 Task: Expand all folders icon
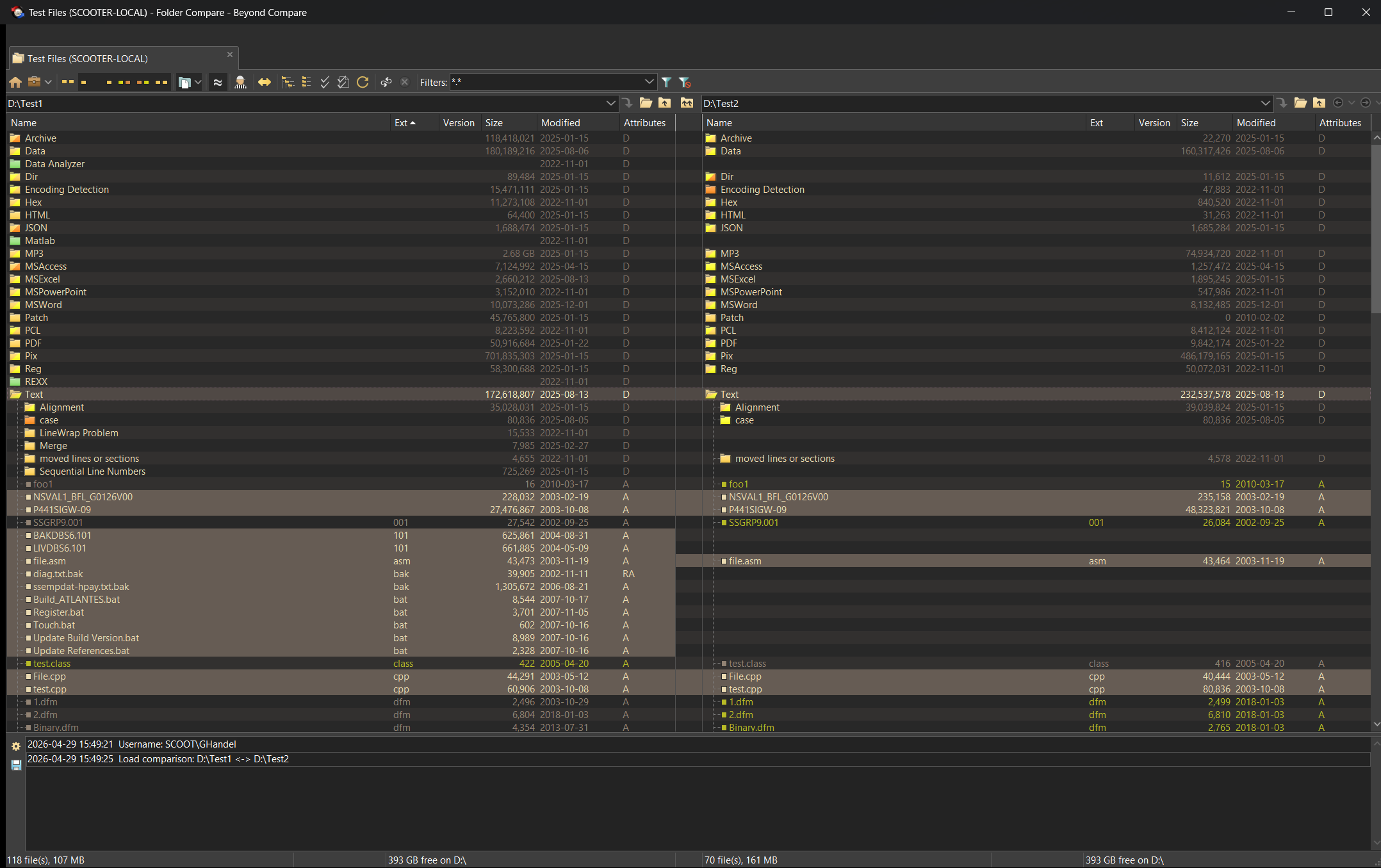coord(288,82)
